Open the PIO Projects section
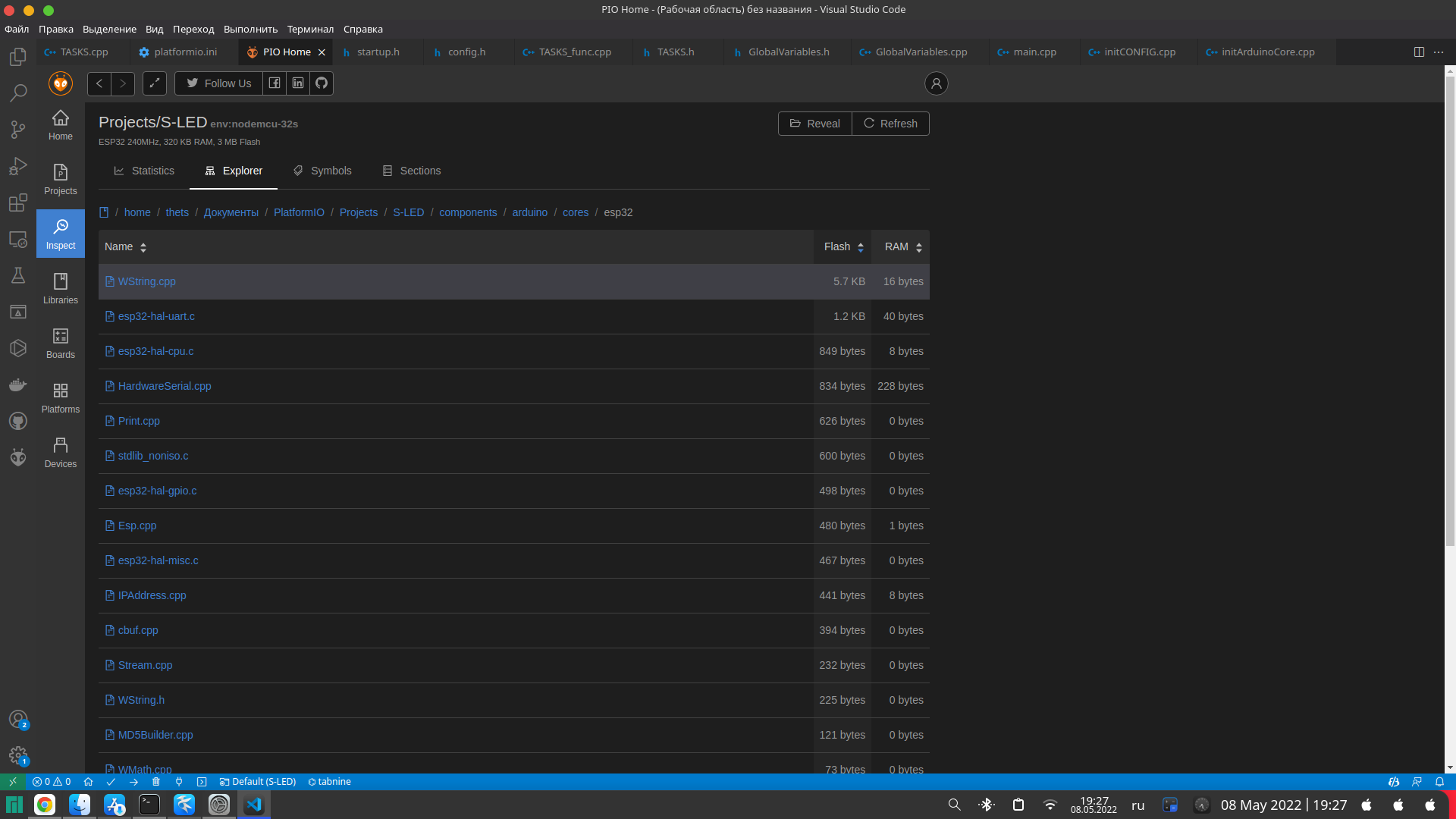The image size is (1456, 819). point(61,179)
